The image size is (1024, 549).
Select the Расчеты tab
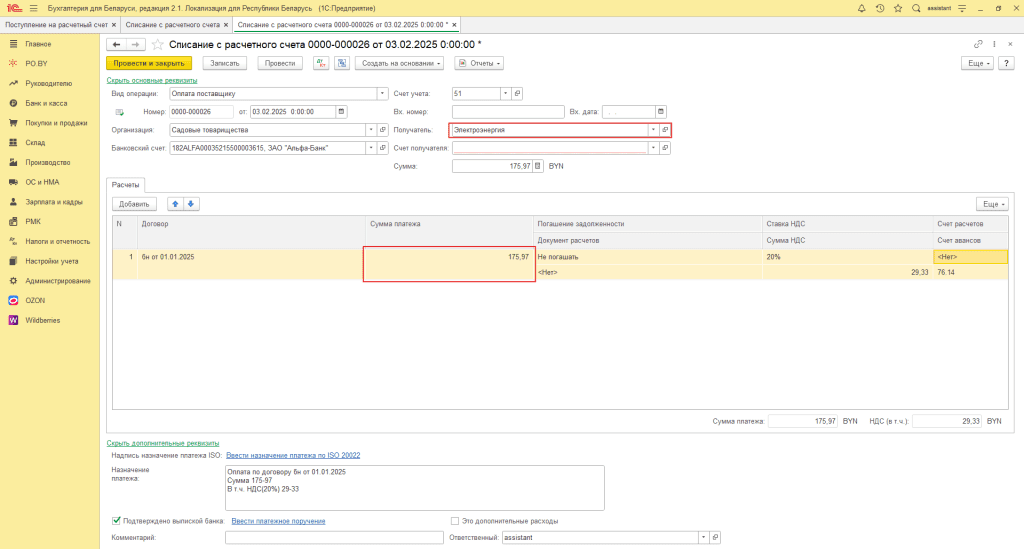tap(125, 185)
